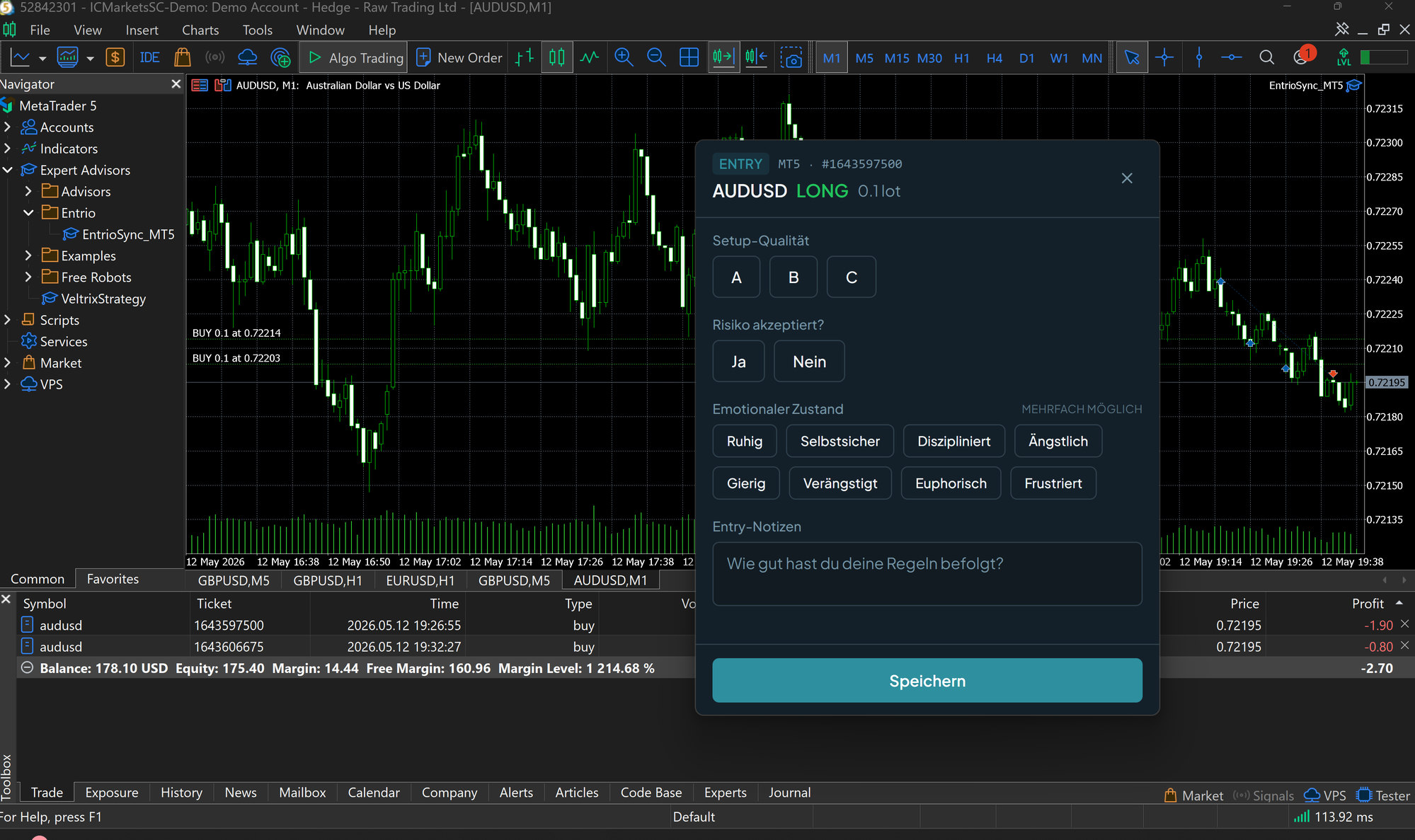Expand the Free Robots folder
The image size is (1415, 840).
[28, 277]
